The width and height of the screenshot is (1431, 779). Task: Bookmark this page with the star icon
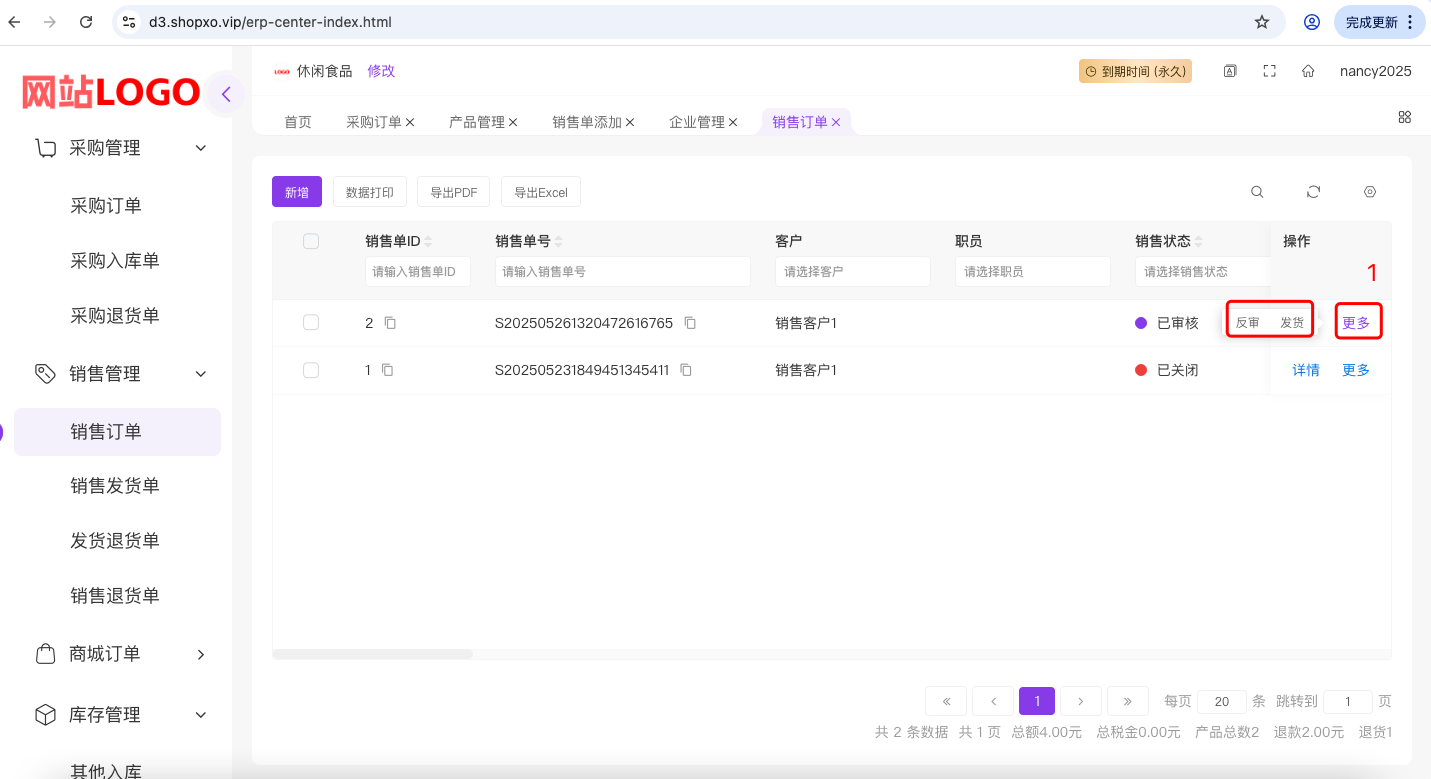[x=1262, y=22]
